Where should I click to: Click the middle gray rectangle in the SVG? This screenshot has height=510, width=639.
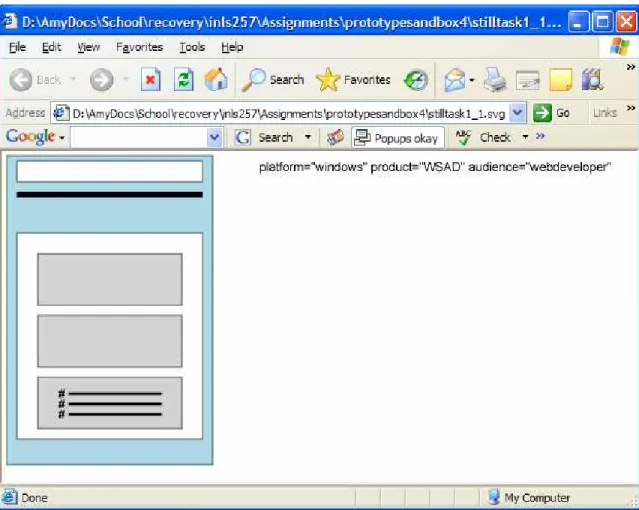point(110,341)
